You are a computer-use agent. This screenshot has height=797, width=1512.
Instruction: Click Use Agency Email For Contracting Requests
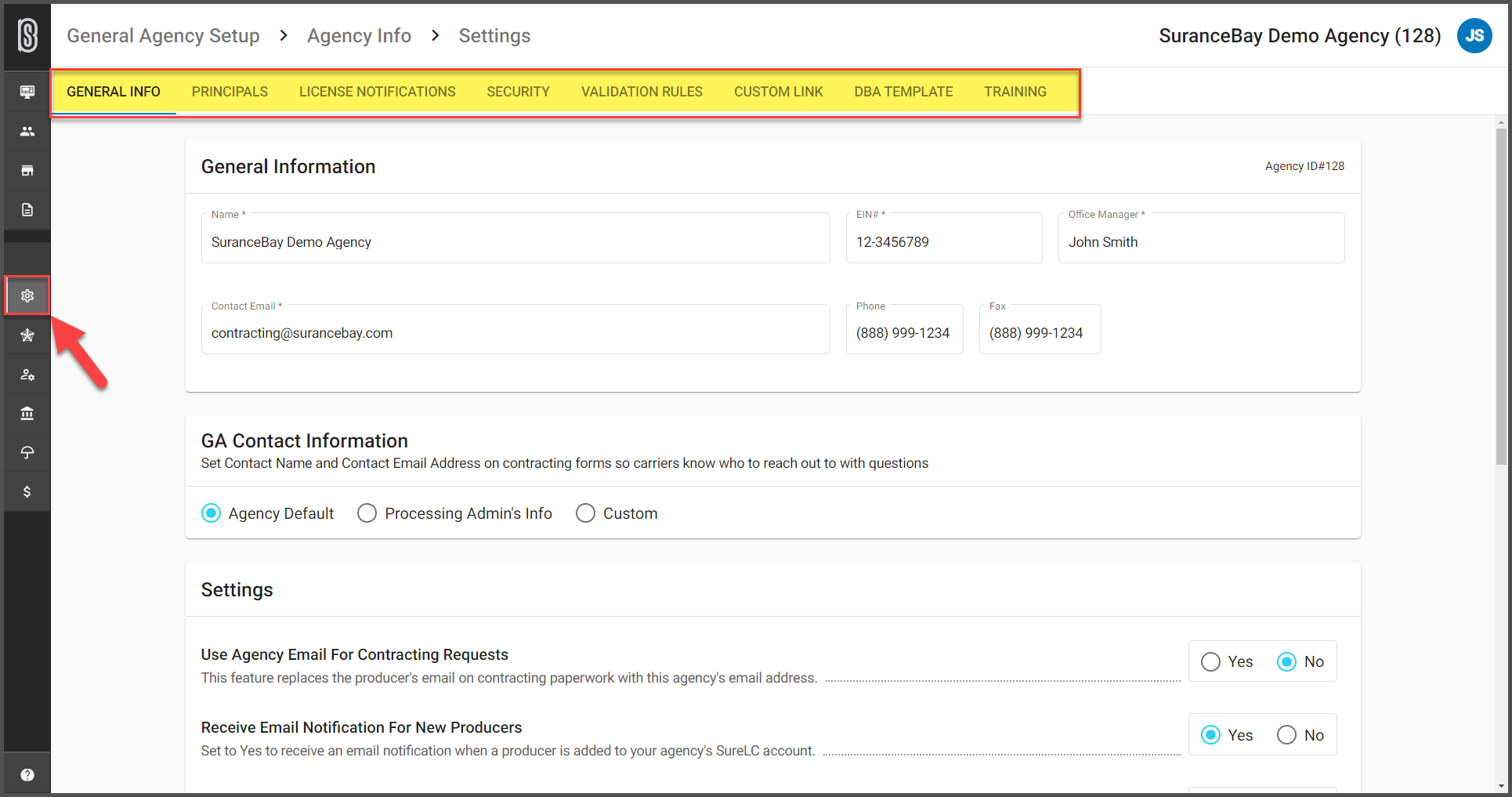point(355,654)
